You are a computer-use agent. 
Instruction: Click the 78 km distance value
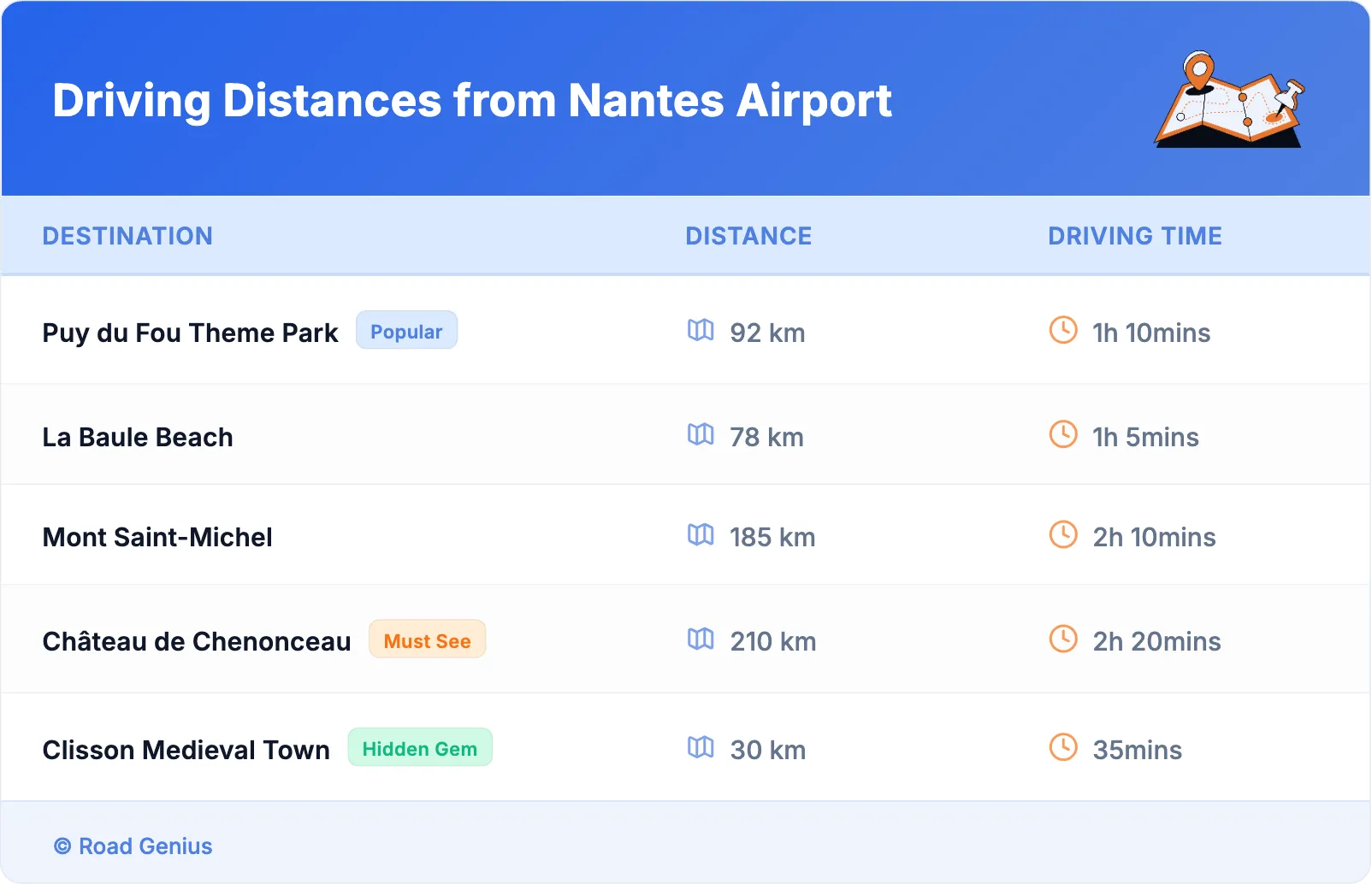pos(766,437)
